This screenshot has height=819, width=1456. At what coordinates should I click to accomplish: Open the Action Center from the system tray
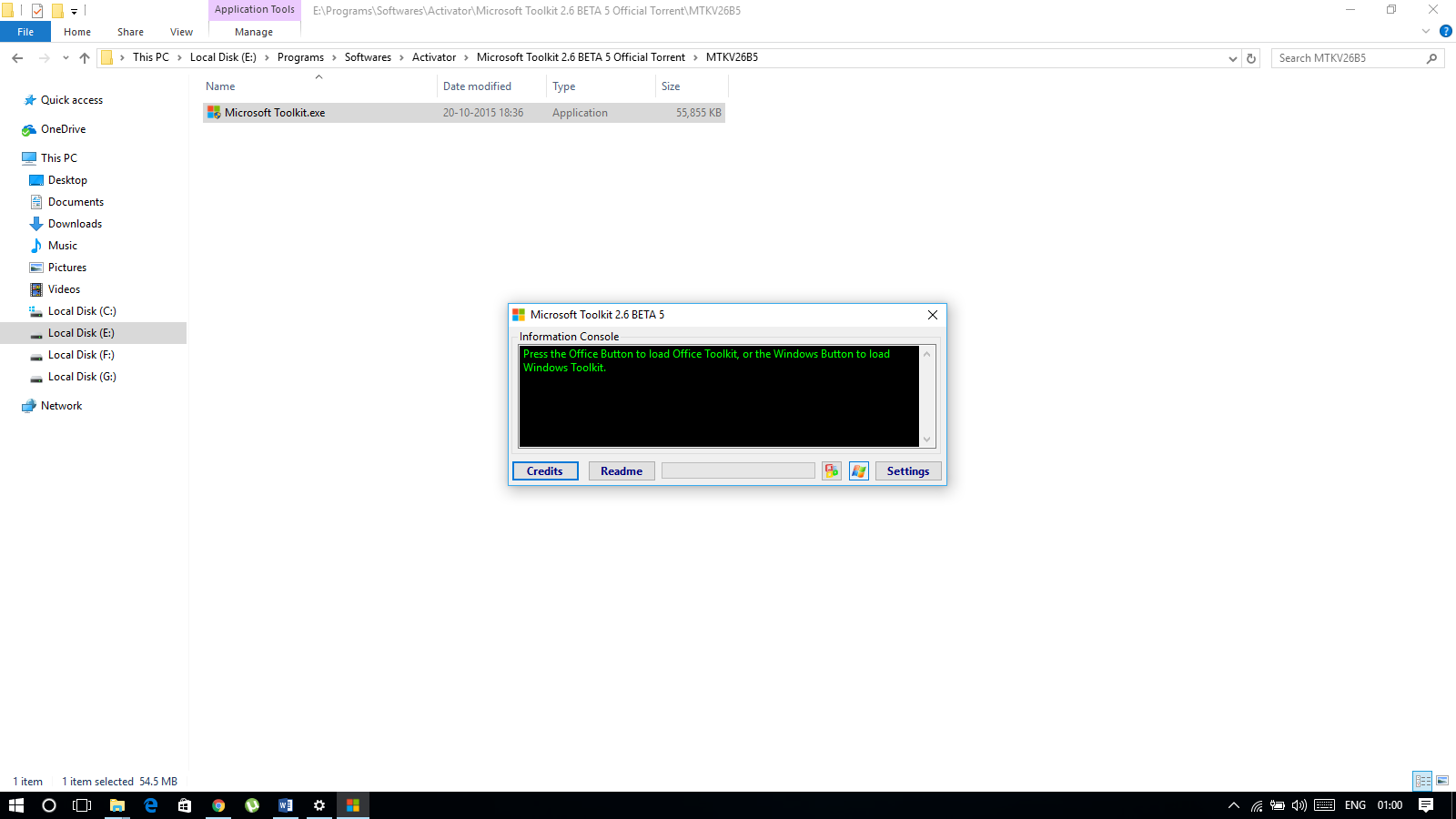(1424, 804)
